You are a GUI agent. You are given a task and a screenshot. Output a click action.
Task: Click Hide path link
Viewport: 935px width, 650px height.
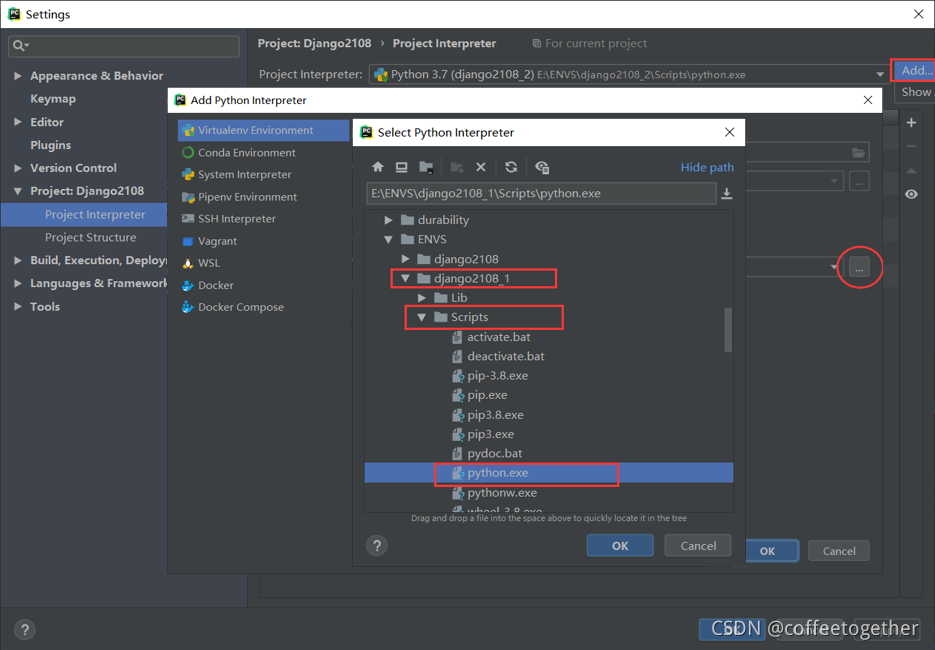coord(707,168)
